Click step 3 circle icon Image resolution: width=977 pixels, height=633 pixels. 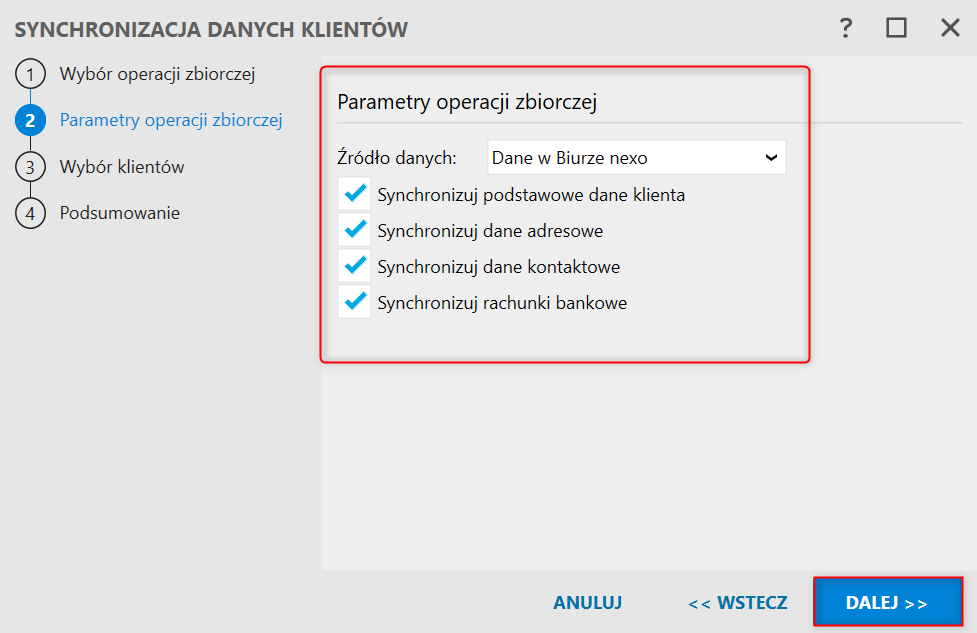click(30, 167)
